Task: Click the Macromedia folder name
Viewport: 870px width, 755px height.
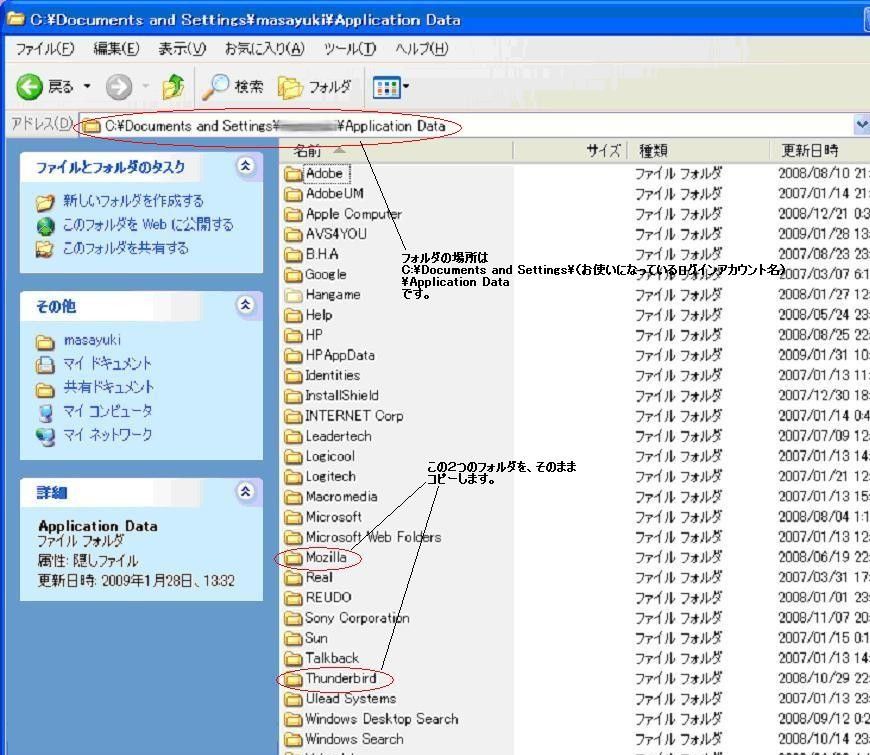Action: click(341, 496)
